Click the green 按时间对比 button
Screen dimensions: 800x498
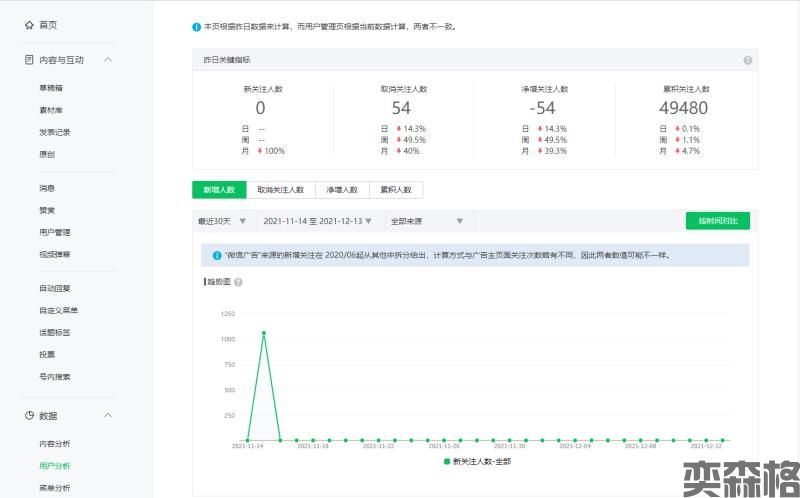(717, 221)
